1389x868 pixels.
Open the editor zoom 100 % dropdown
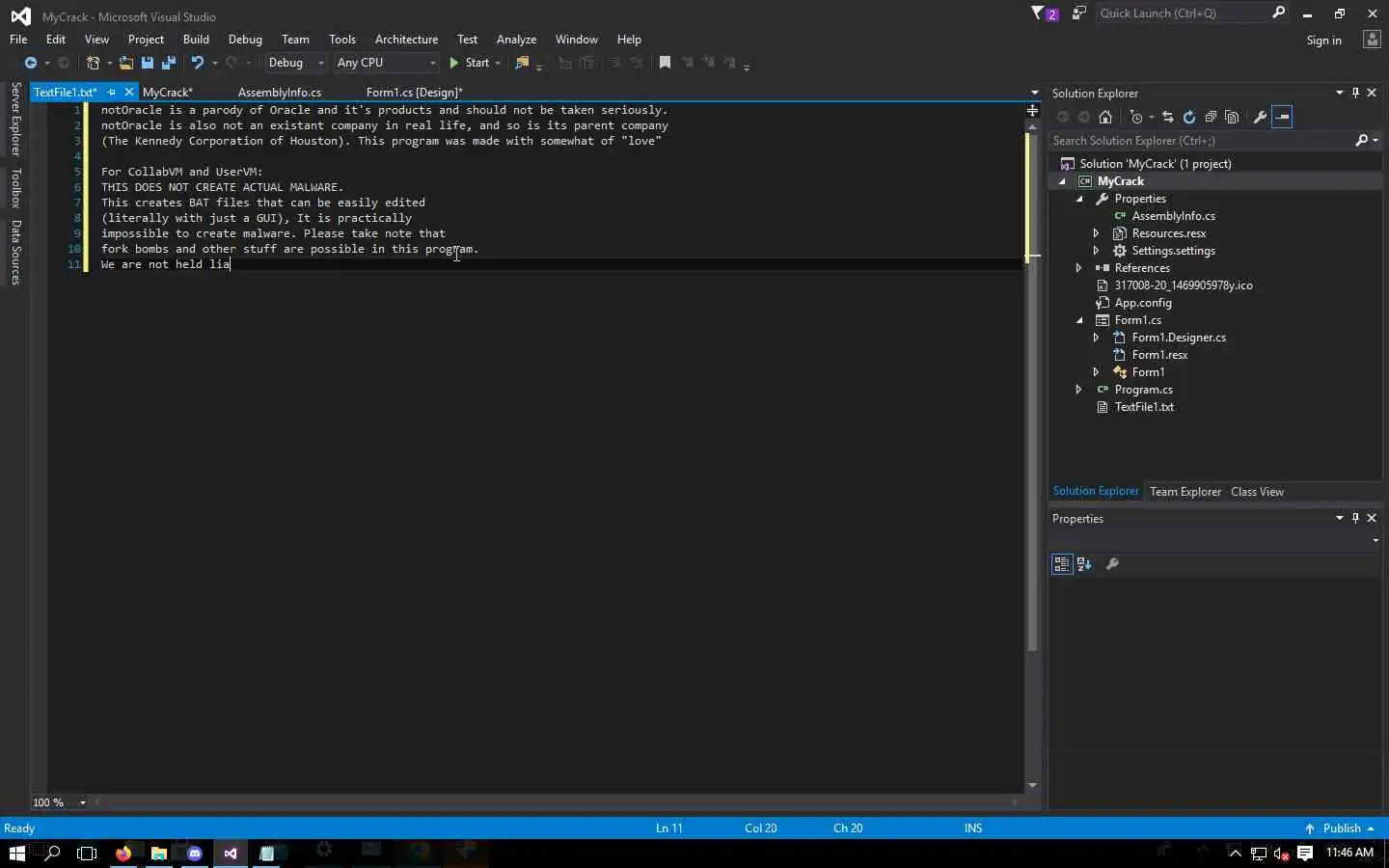pos(83,802)
